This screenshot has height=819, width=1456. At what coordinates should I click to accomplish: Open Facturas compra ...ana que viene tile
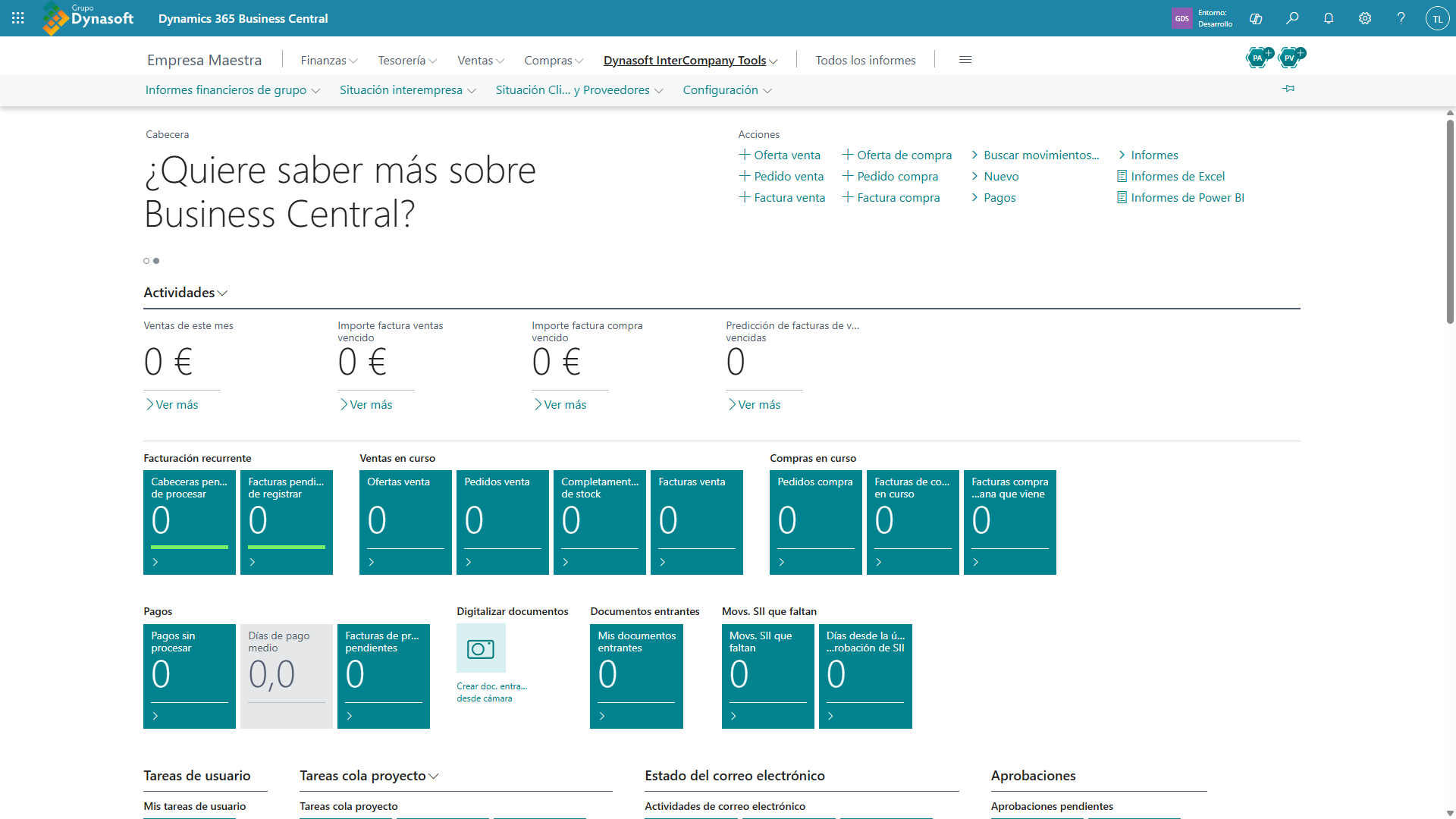1010,522
